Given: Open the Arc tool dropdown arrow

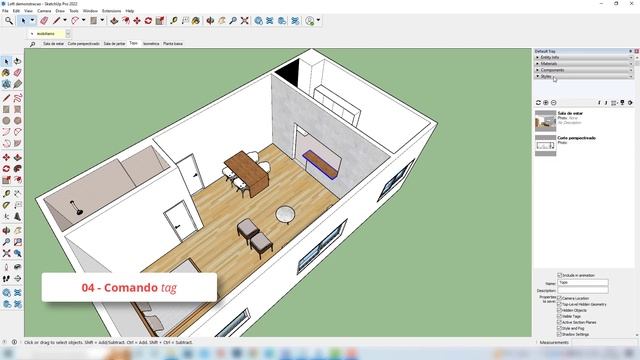Looking at the screenshot, I should 84,20.
